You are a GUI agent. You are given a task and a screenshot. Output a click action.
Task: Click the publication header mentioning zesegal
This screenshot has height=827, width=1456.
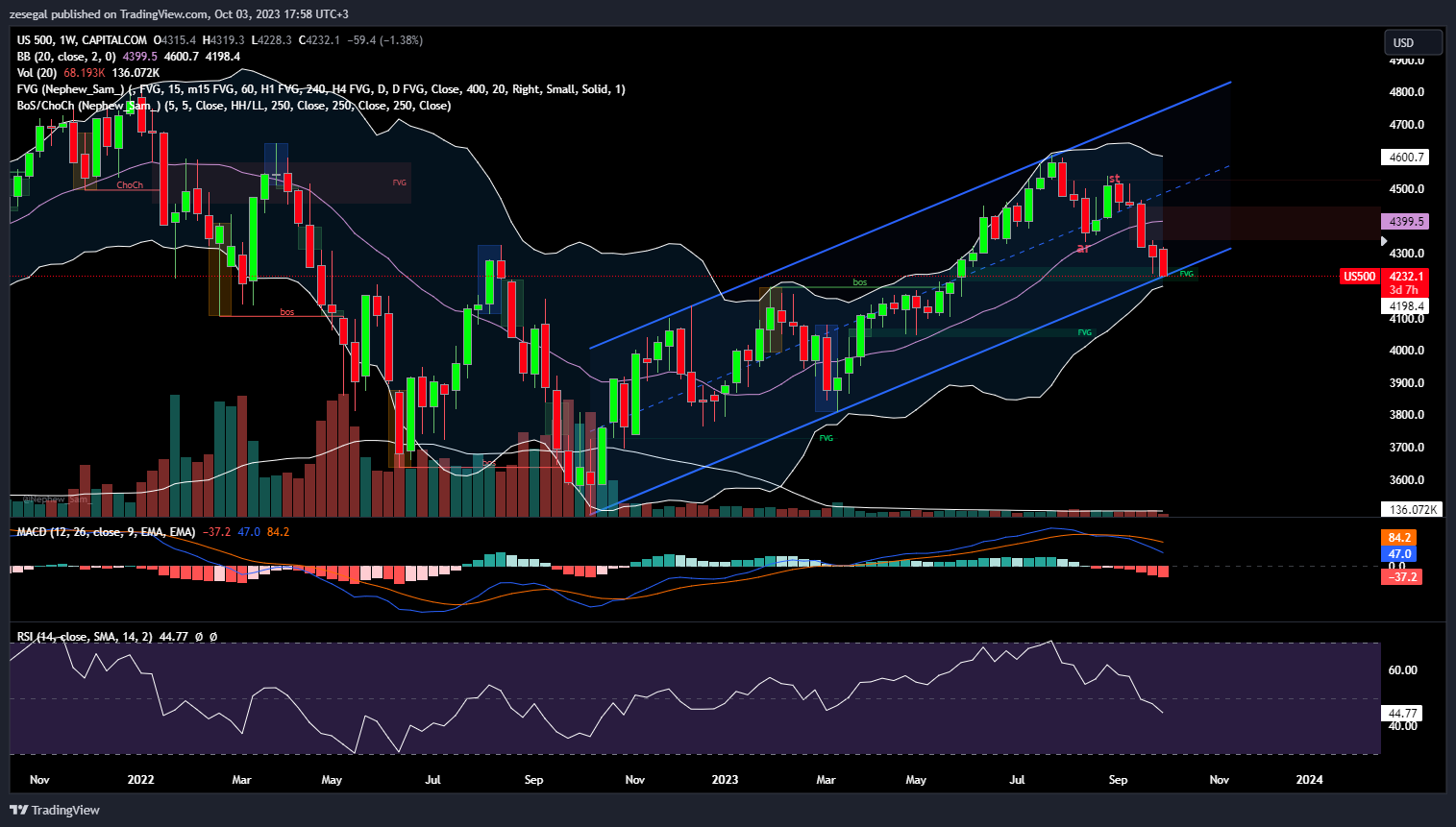pyautogui.click(x=179, y=13)
